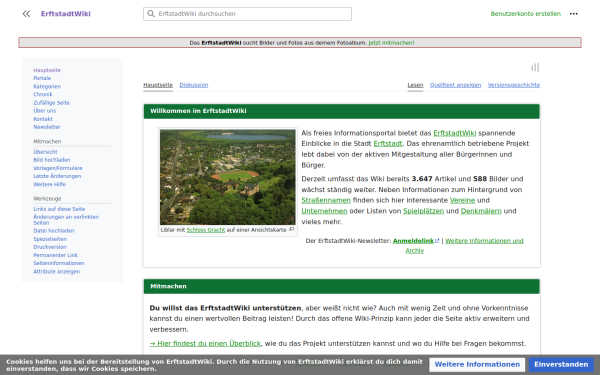The image size is (600, 375).
Task: Open Spezialseiten link
Action: (x=50, y=239)
